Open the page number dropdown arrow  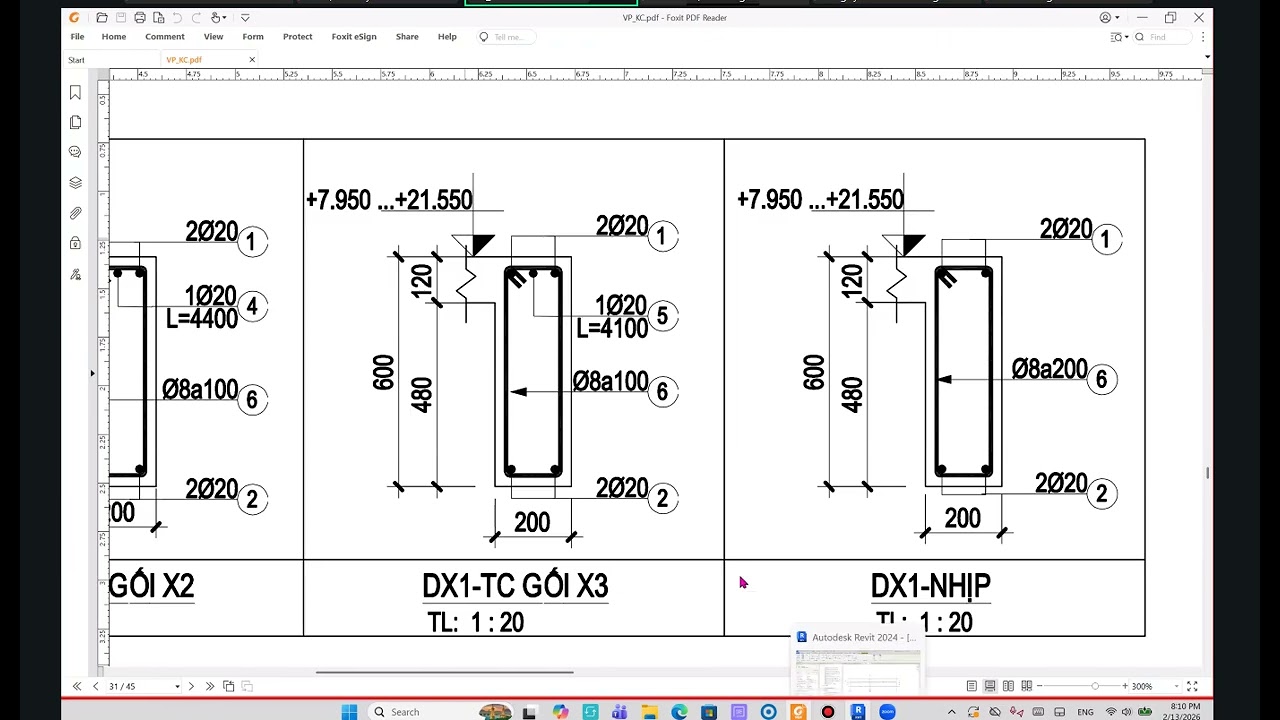tap(177, 686)
